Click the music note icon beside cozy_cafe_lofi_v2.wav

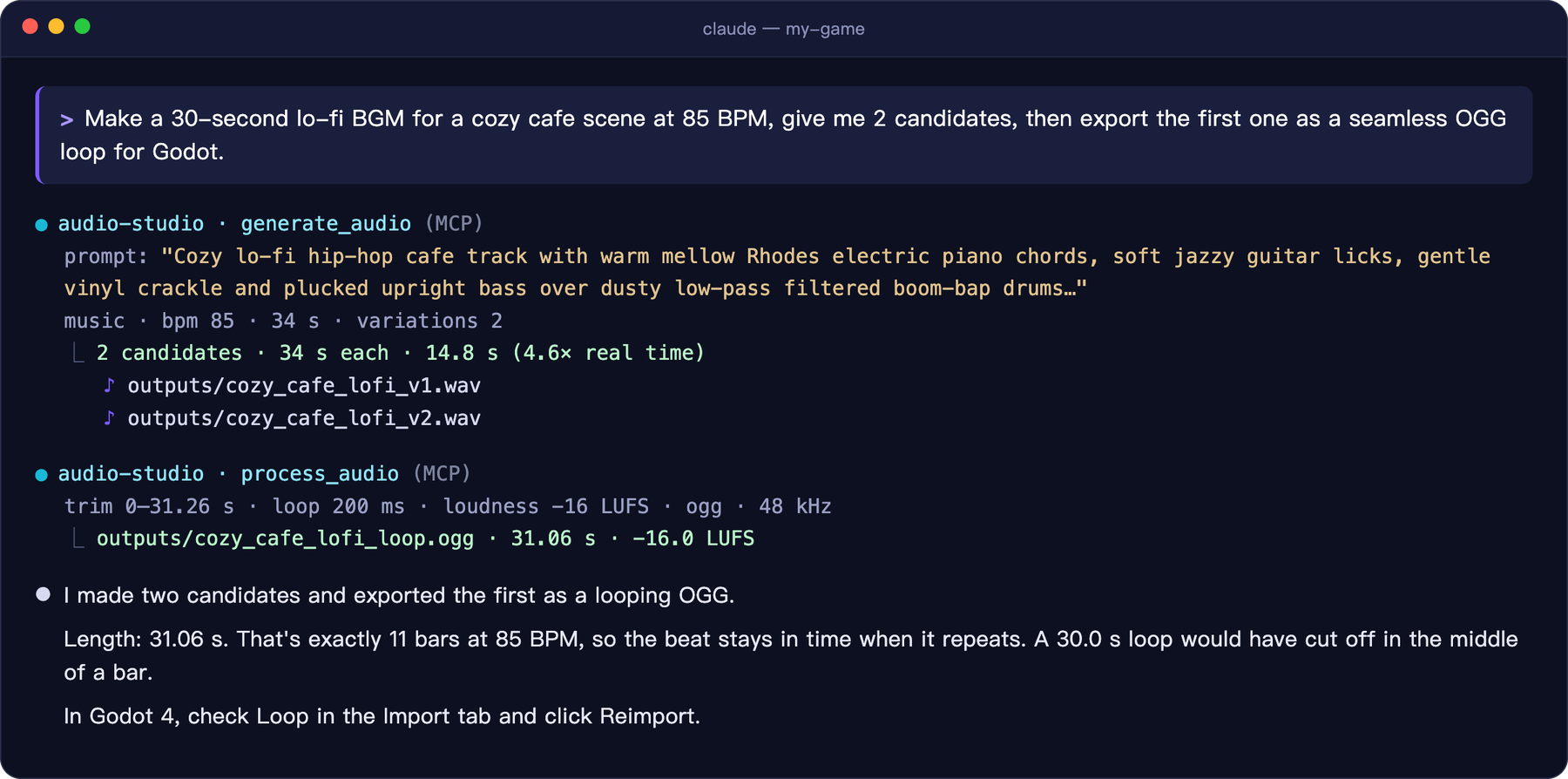[x=109, y=418]
